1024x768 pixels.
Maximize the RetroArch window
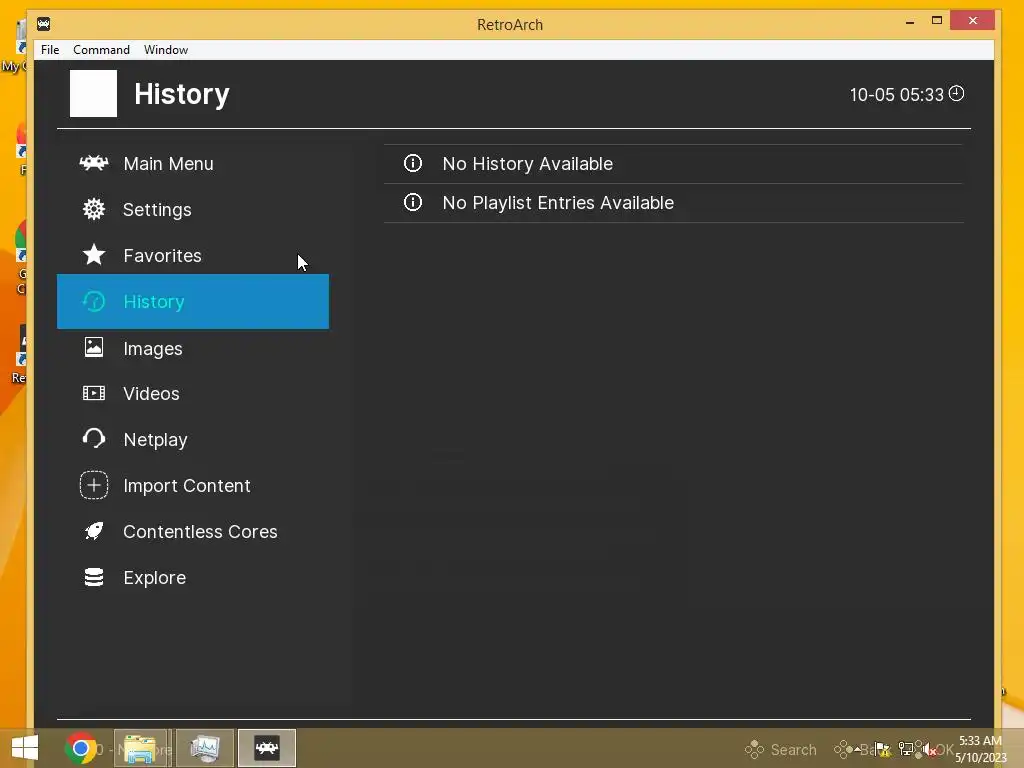pos(936,21)
